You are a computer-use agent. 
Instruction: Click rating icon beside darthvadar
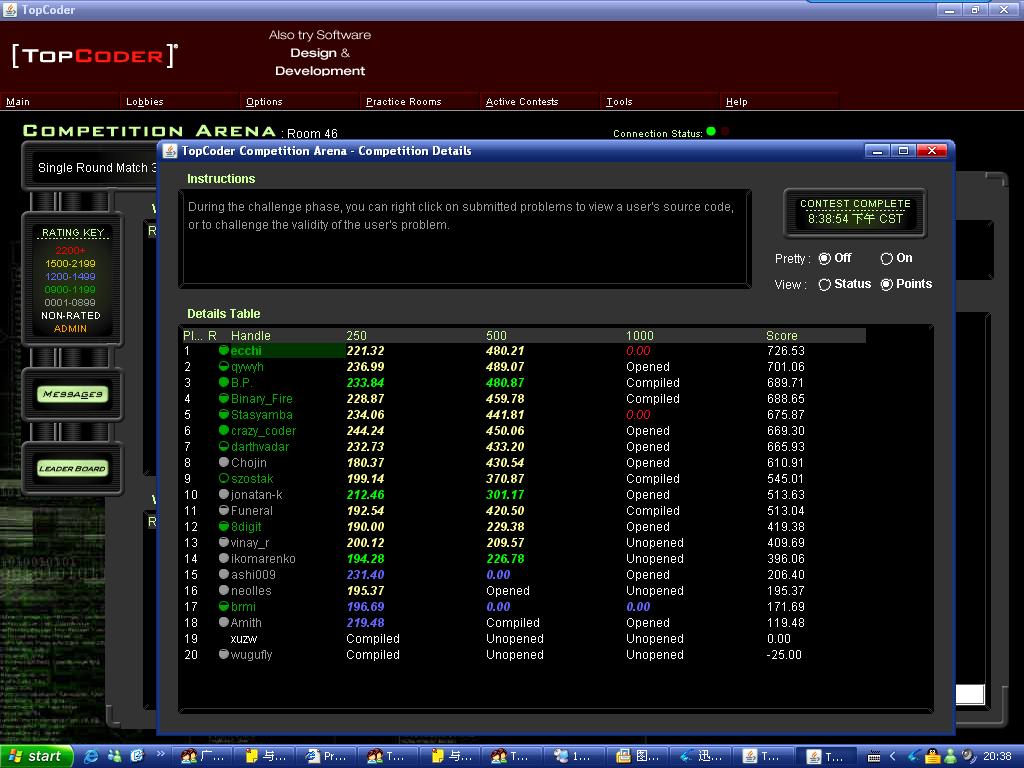pos(223,447)
